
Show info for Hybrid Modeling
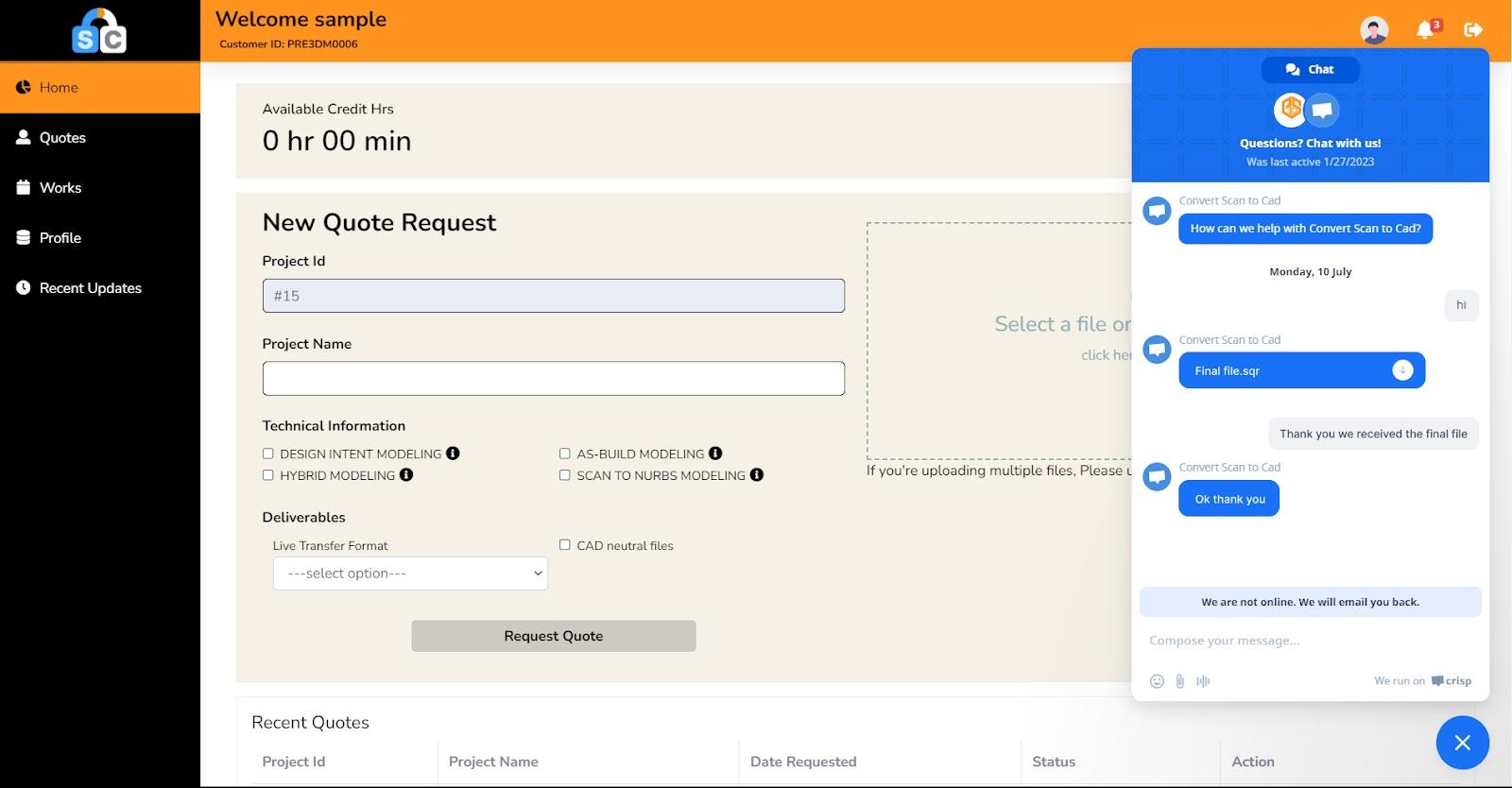(x=406, y=475)
